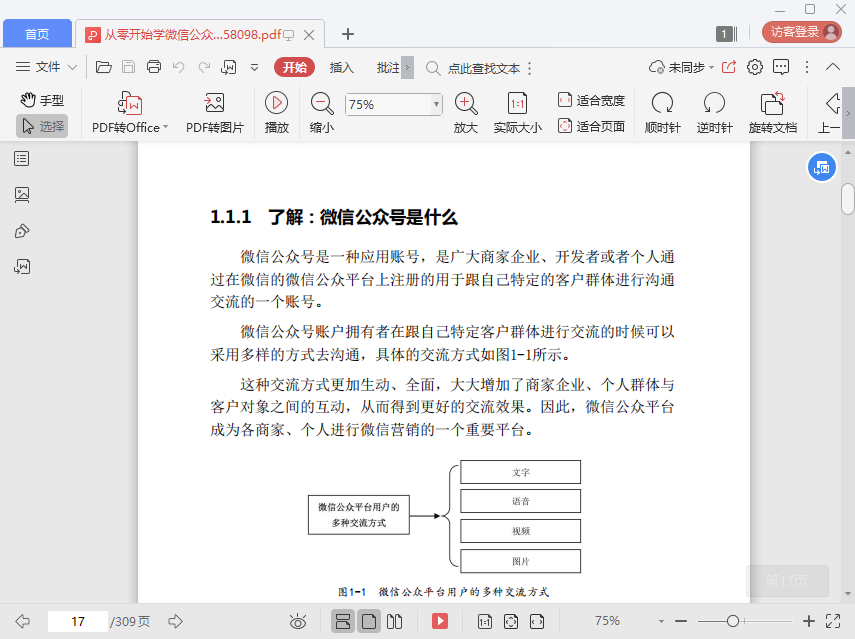Open settings gear icon
855x639 pixels.
755,67
